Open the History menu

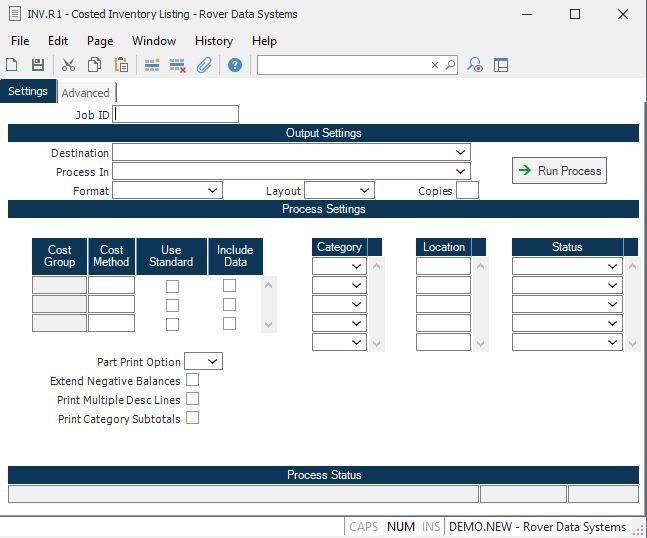(214, 41)
